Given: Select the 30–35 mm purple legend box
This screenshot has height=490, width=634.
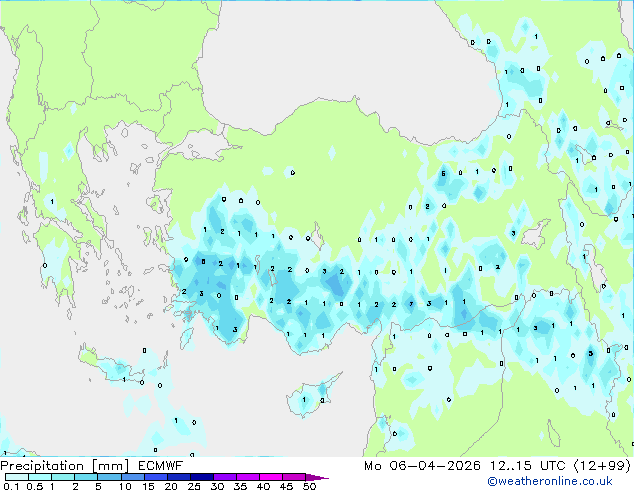Looking at the screenshot, I should click(224, 477).
